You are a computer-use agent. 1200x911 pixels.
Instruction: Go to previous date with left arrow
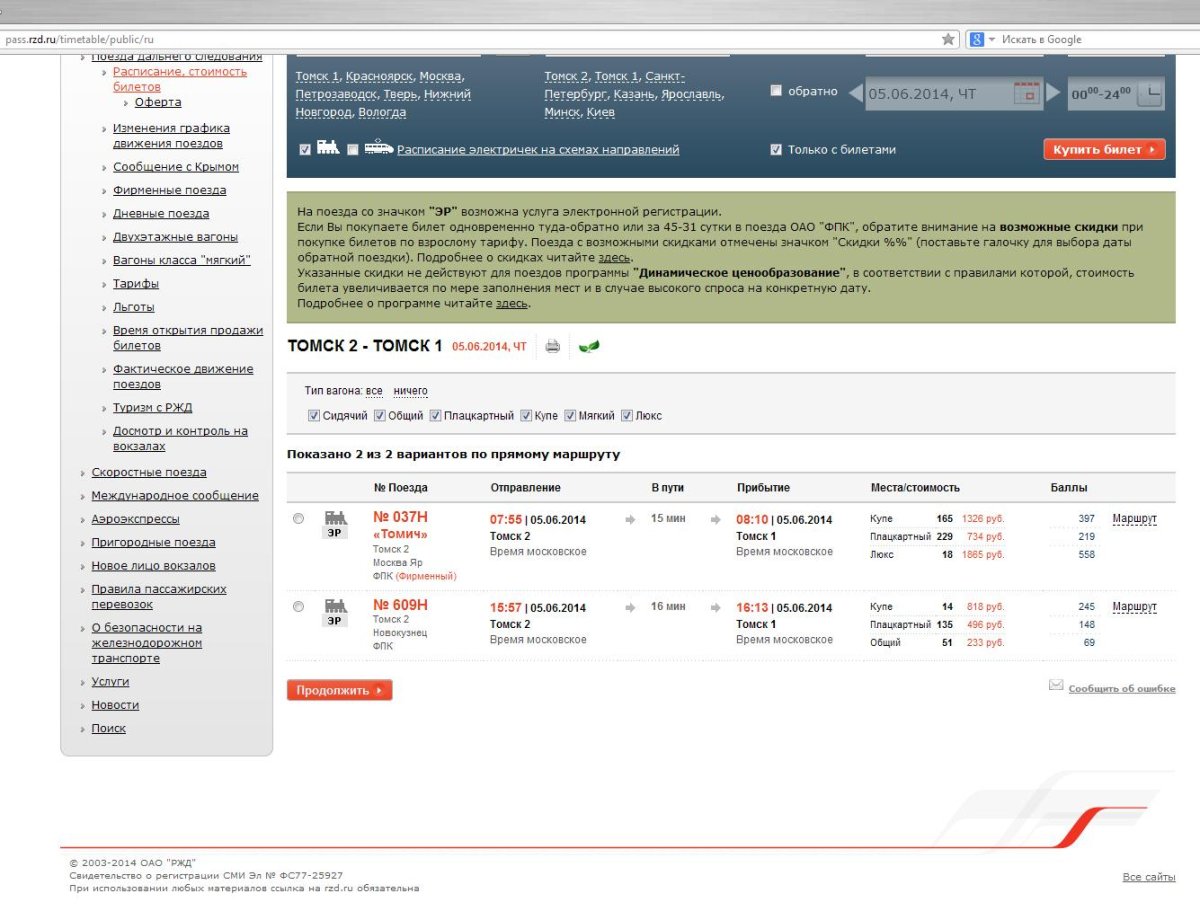pyautogui.click(x=856, y=94)
